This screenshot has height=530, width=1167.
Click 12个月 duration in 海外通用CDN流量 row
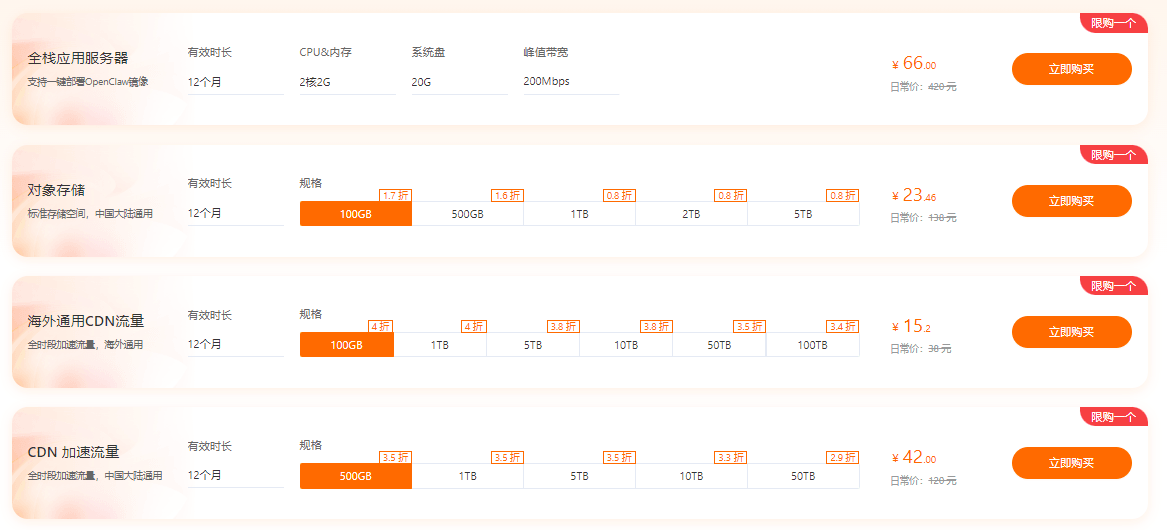pyautogui.click(x=205, y=344)
